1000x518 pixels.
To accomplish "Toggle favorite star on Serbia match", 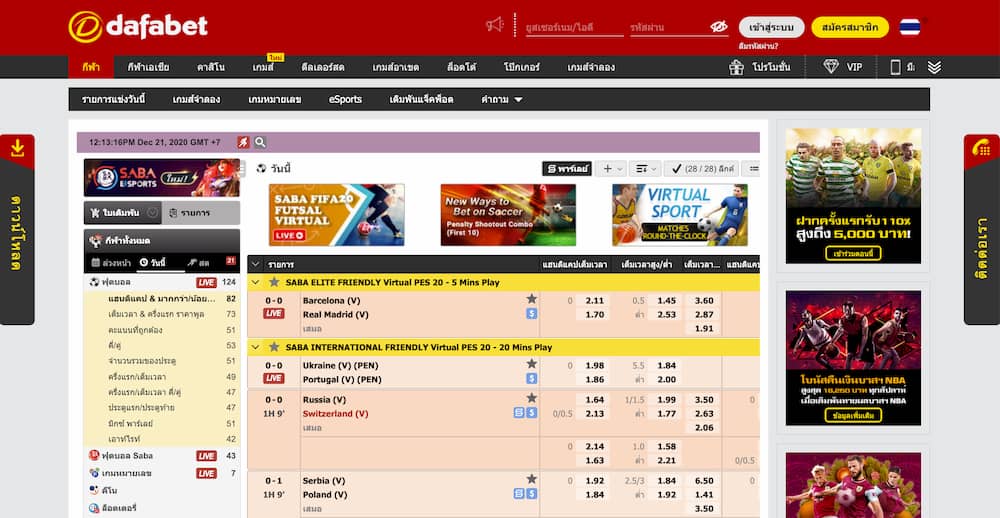I will (531, 479).
